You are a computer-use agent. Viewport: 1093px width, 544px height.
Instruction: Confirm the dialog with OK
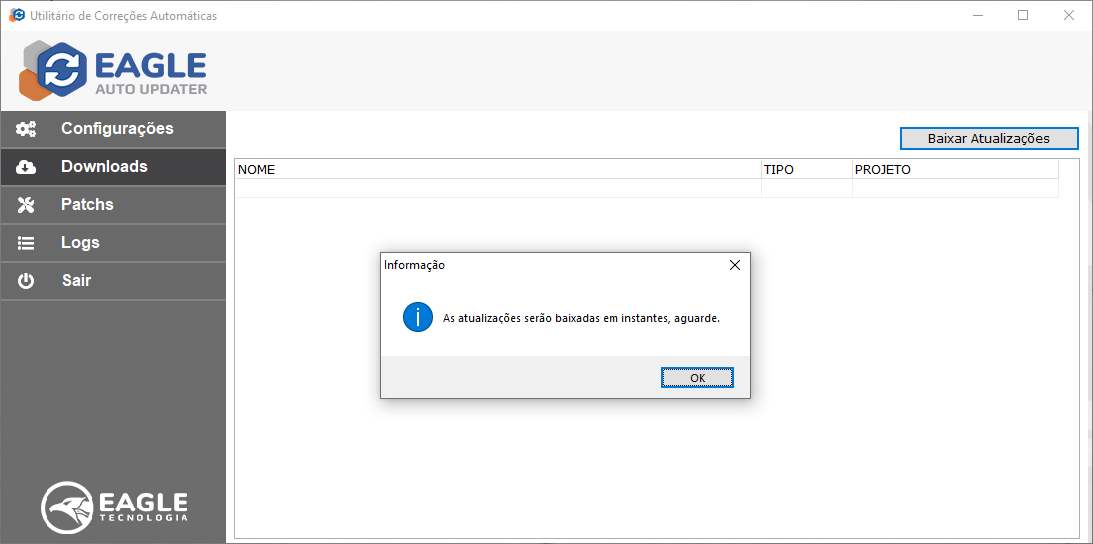[697, 377]
